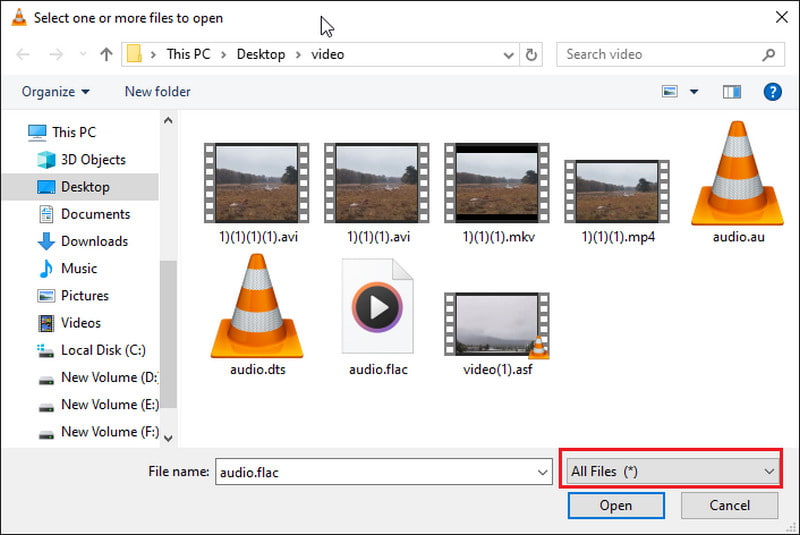Click the New folder button
The height and width of the screenshot is (535, 800).
(x=157, y=92)
